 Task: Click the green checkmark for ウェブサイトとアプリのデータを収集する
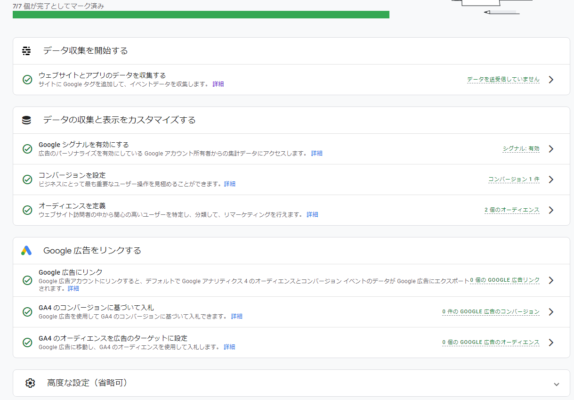[27, 79]
